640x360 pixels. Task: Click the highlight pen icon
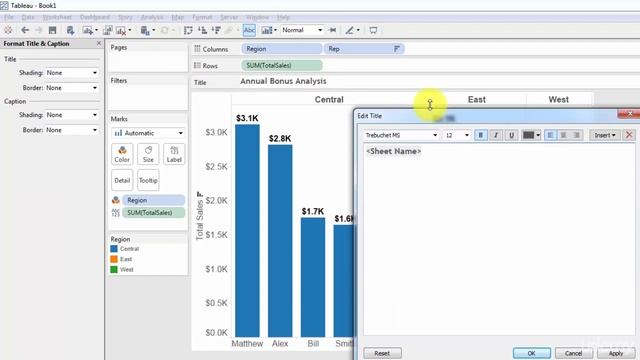tap(349, 30)
